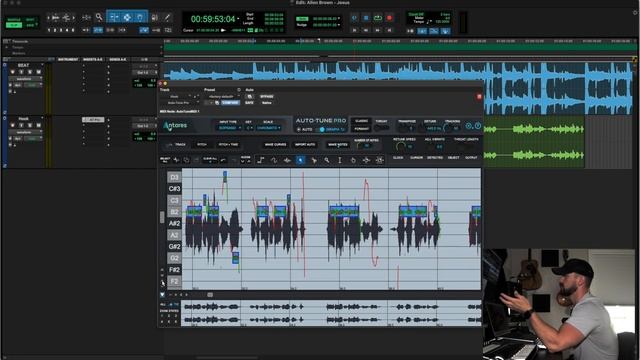Click the red Record button in transport

(389, 18)
